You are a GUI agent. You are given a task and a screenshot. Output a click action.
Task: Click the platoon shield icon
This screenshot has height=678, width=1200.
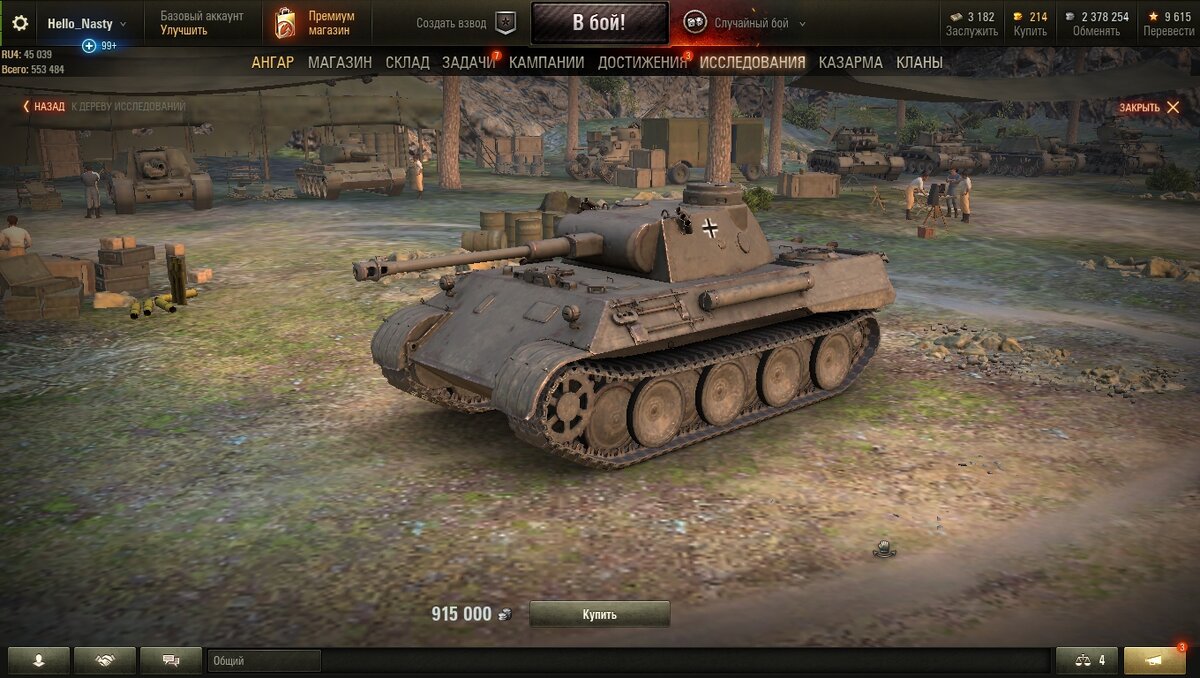(x=506, y=23)
